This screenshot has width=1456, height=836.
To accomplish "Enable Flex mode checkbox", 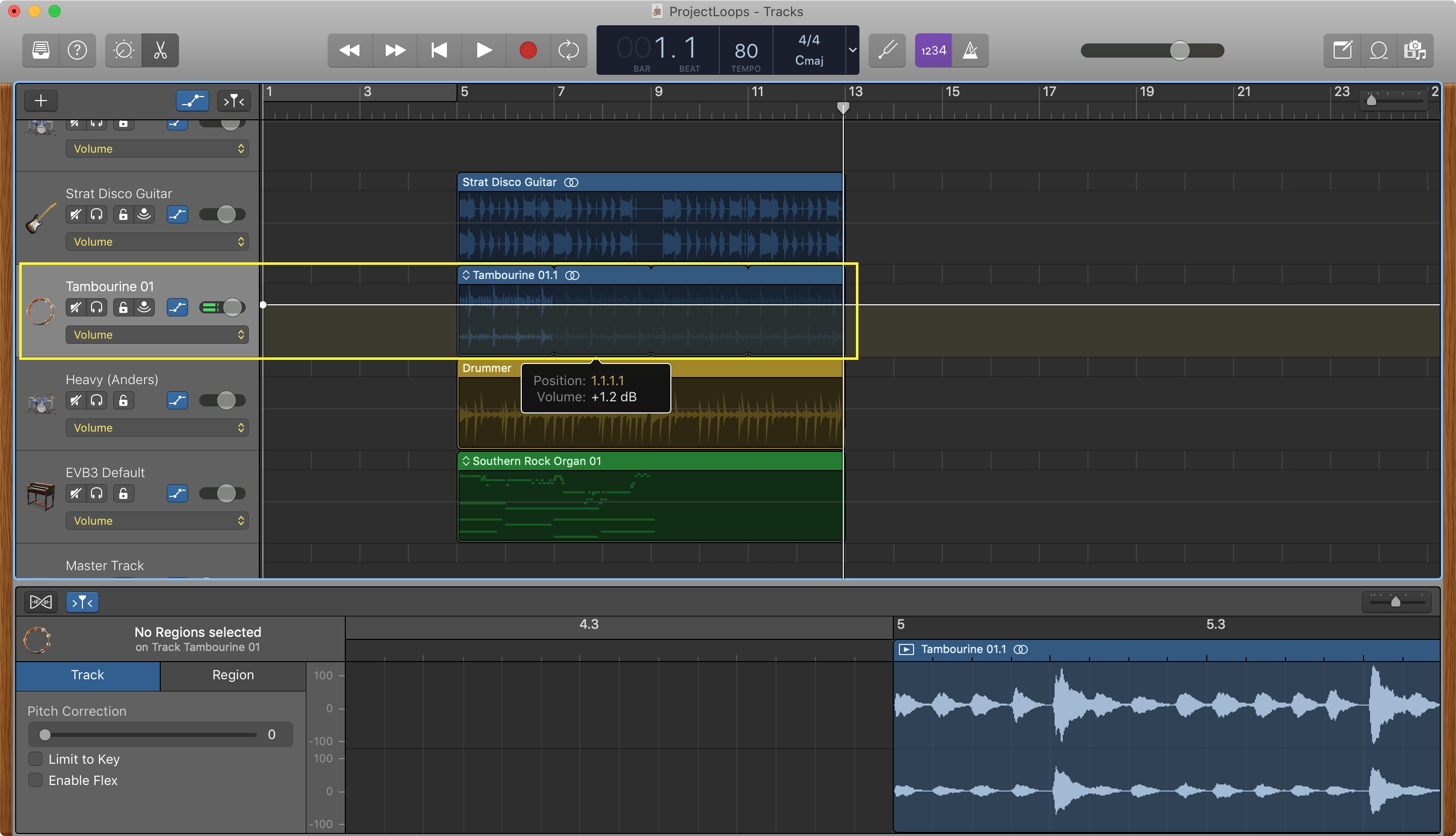I will coord(36,782).
